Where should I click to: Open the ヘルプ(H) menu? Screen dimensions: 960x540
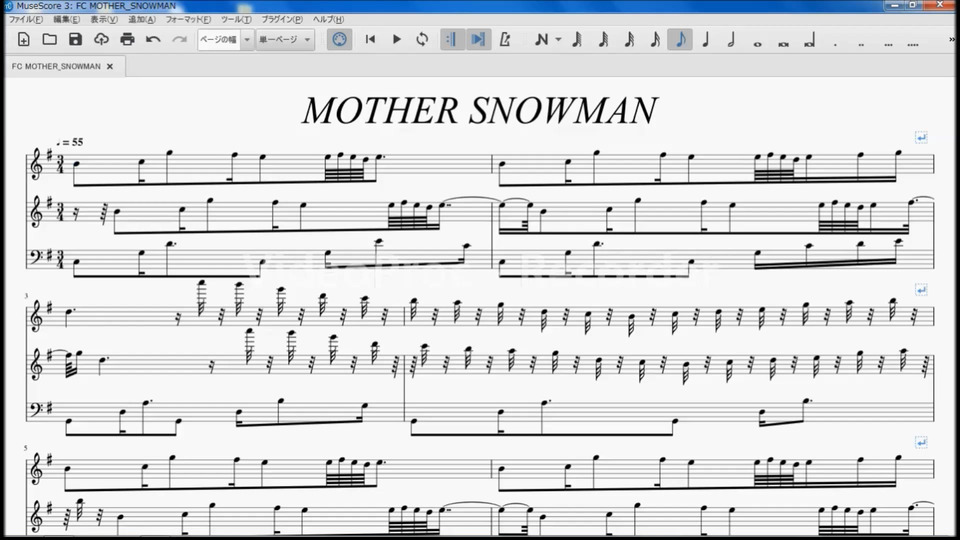pos(328,20)
